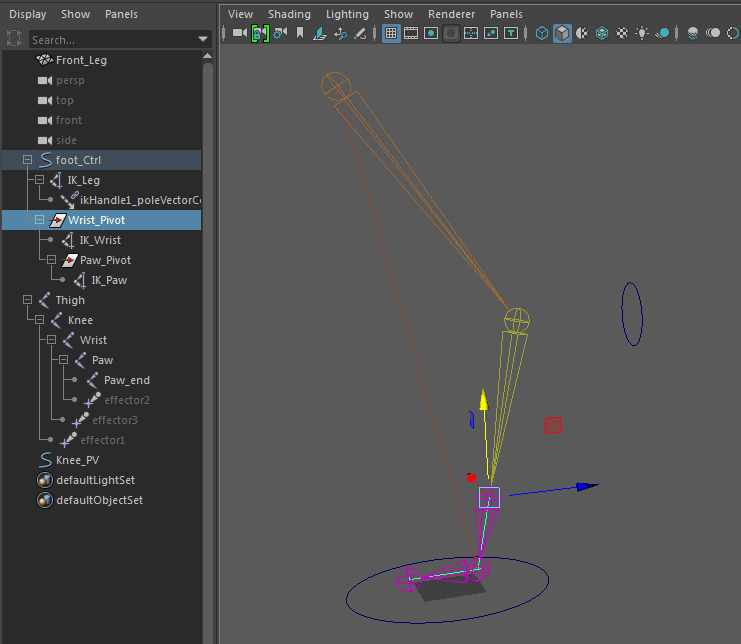
Task: Click the Select Camera icon in viewport toolbar
Action: coord(240,33)
